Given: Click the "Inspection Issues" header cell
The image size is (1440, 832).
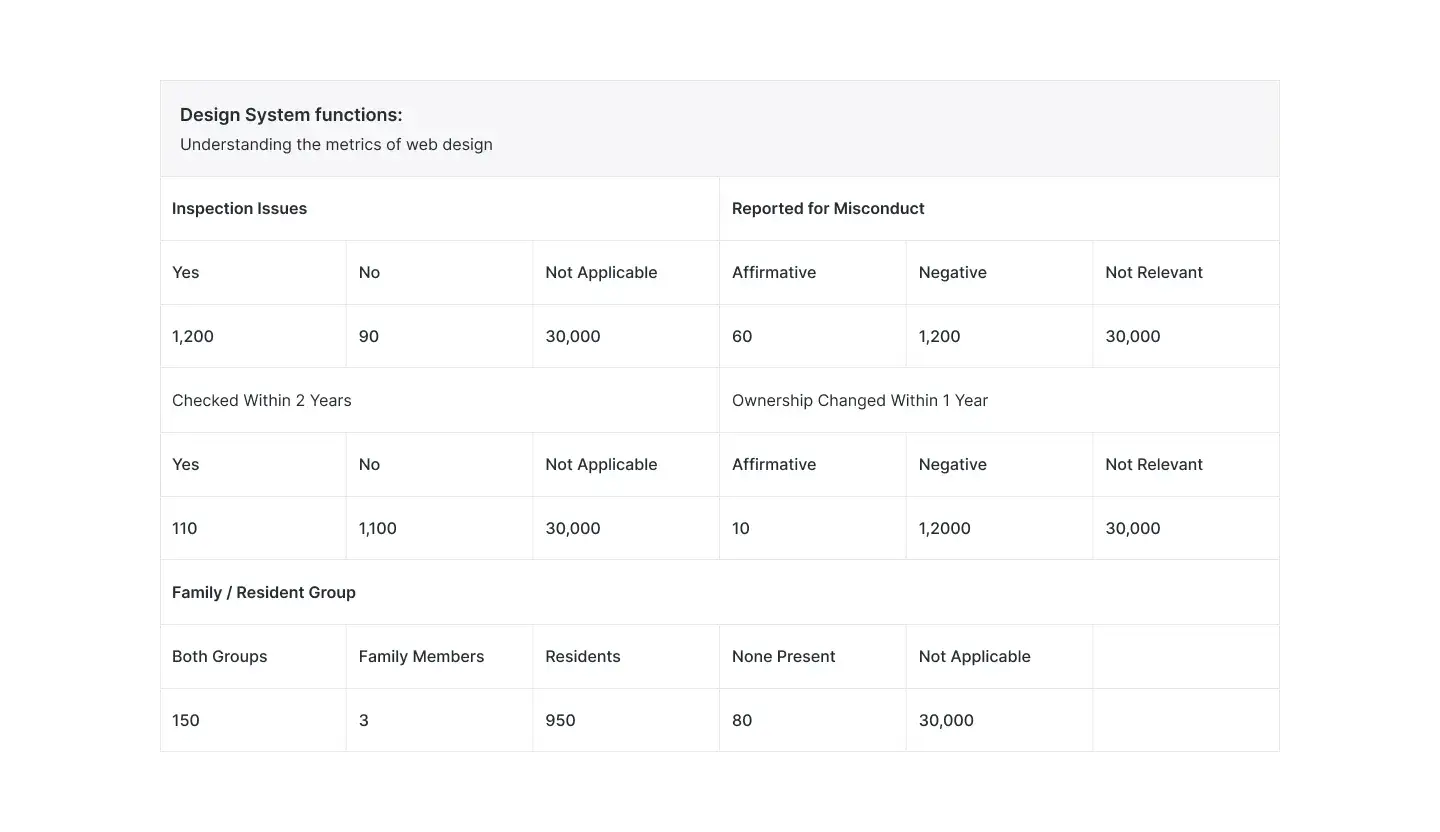Looking at the screenshot, I should (x=239, y=208).
